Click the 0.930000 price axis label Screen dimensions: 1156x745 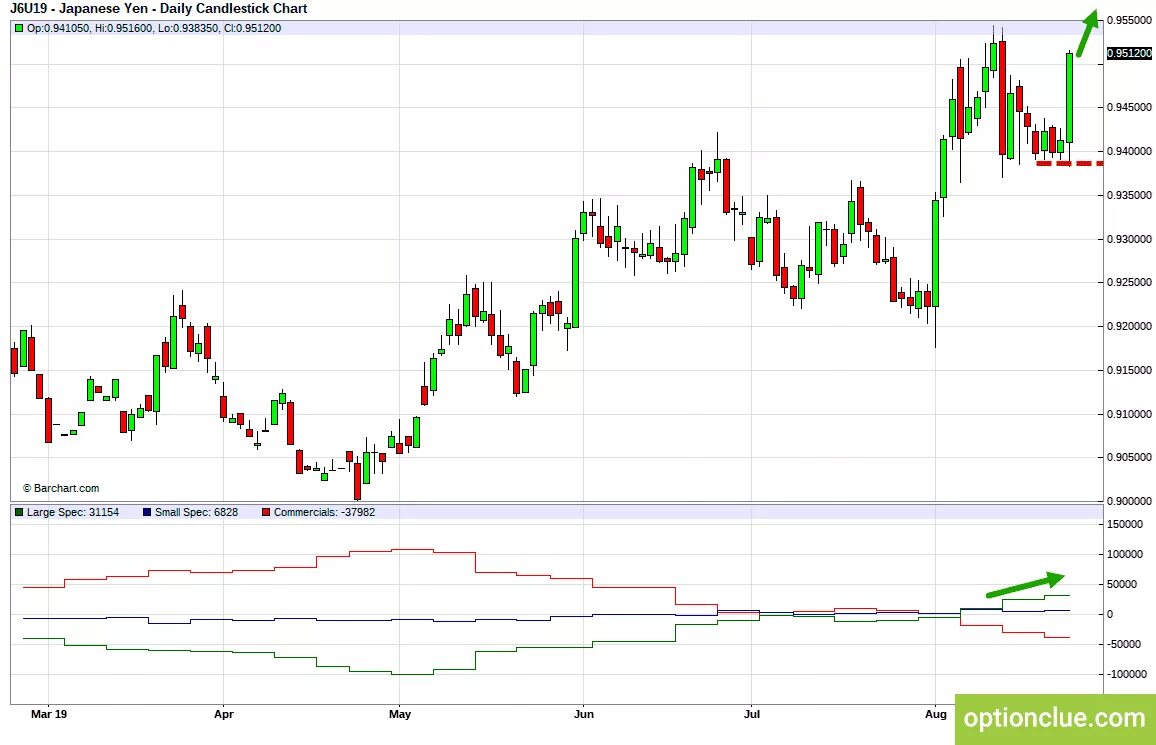pos(1129,239)
